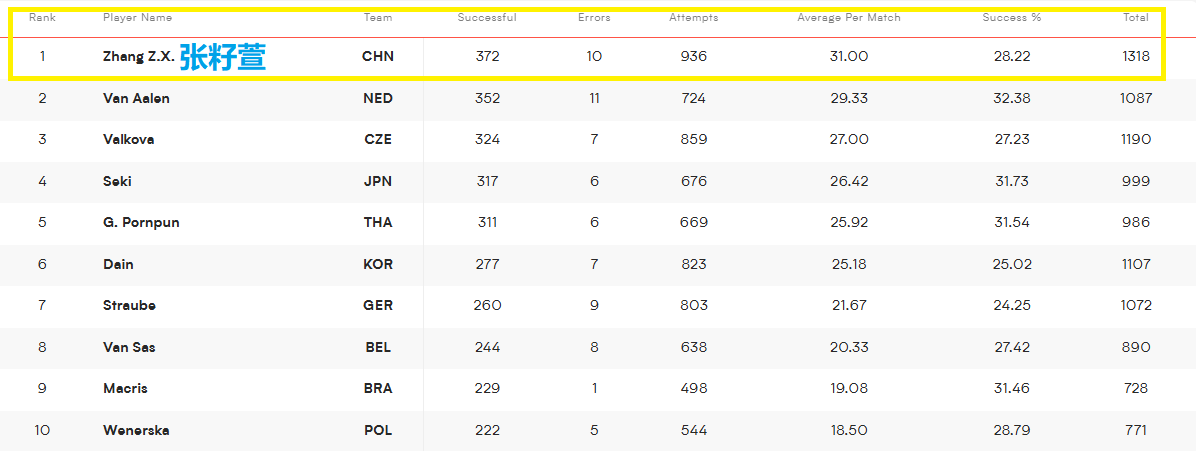Click the Team column header
Image resolution: width=1196 pixels, height=451 pixels.
(x=378, y=18)
